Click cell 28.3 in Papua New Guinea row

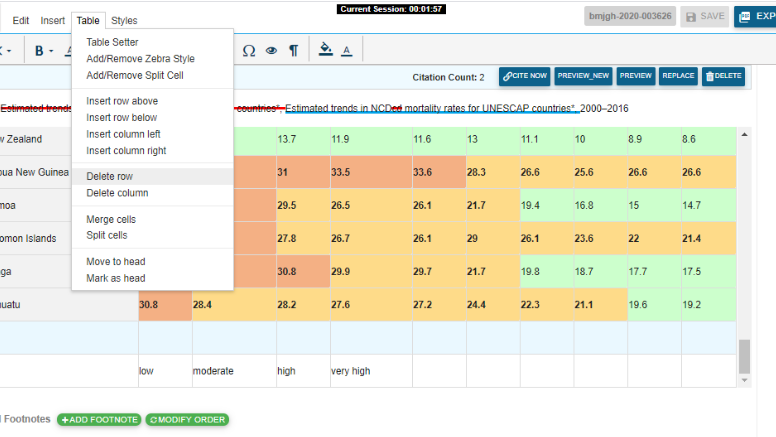(493, 172)
